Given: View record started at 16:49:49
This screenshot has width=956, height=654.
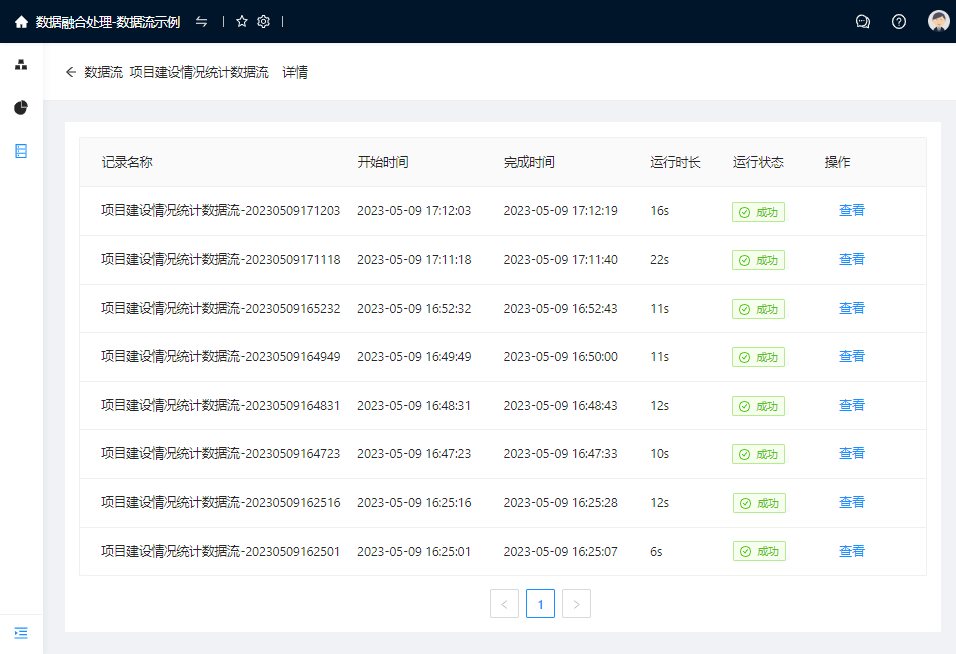Looking at the screenshot, I should [851, 357].
